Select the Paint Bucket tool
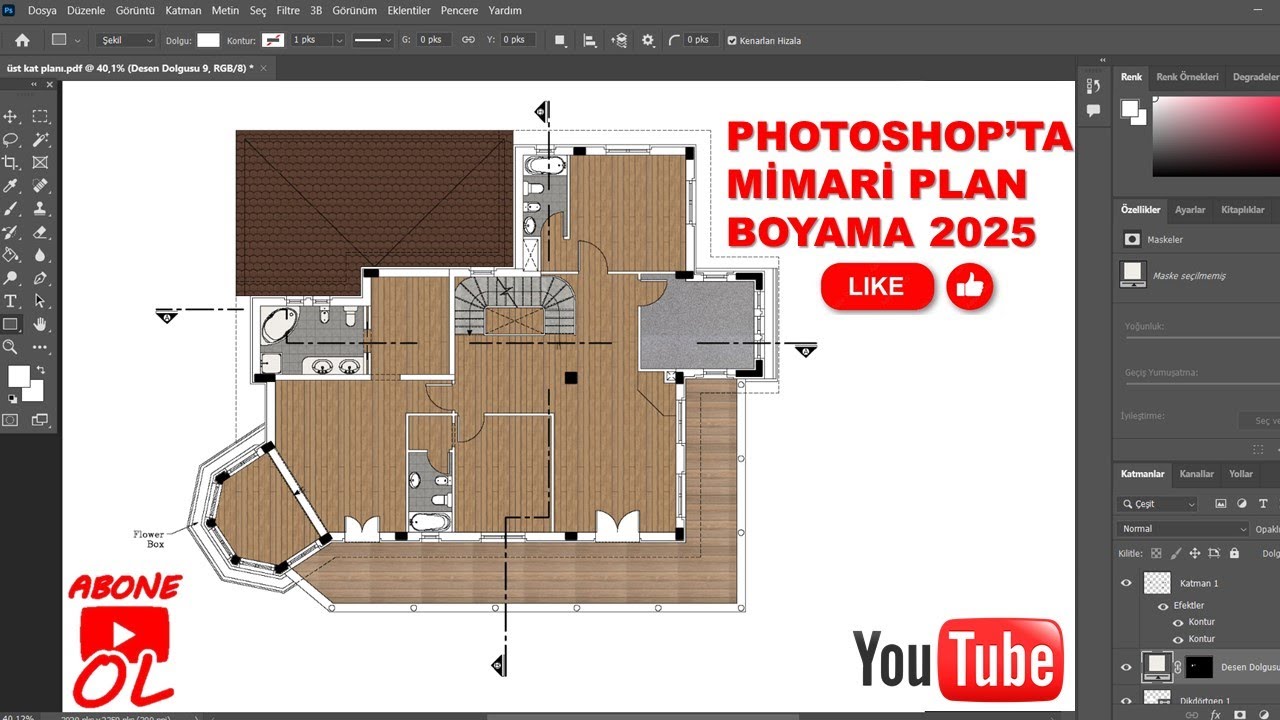The height and width of the screenshot is (720, 1280). [x=11, y=255]
